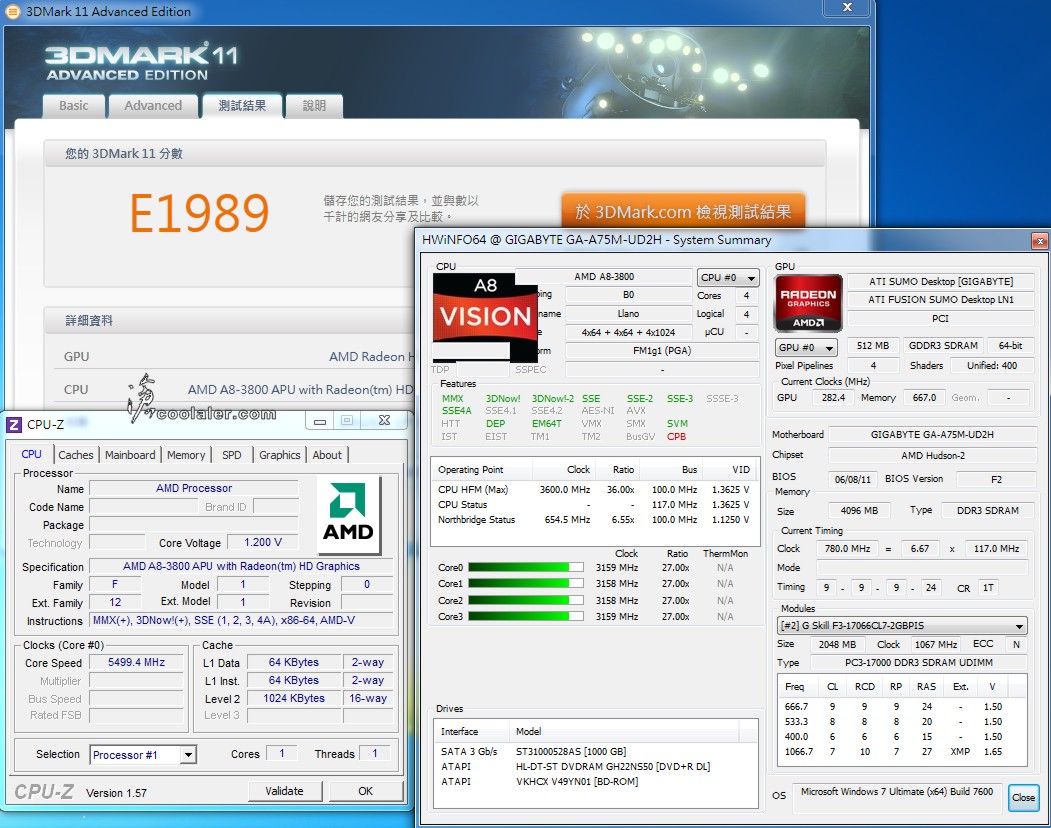Open the Graphics tab in CPU-Z
This screenshot has height=828, width=1051.
(279, 455)
